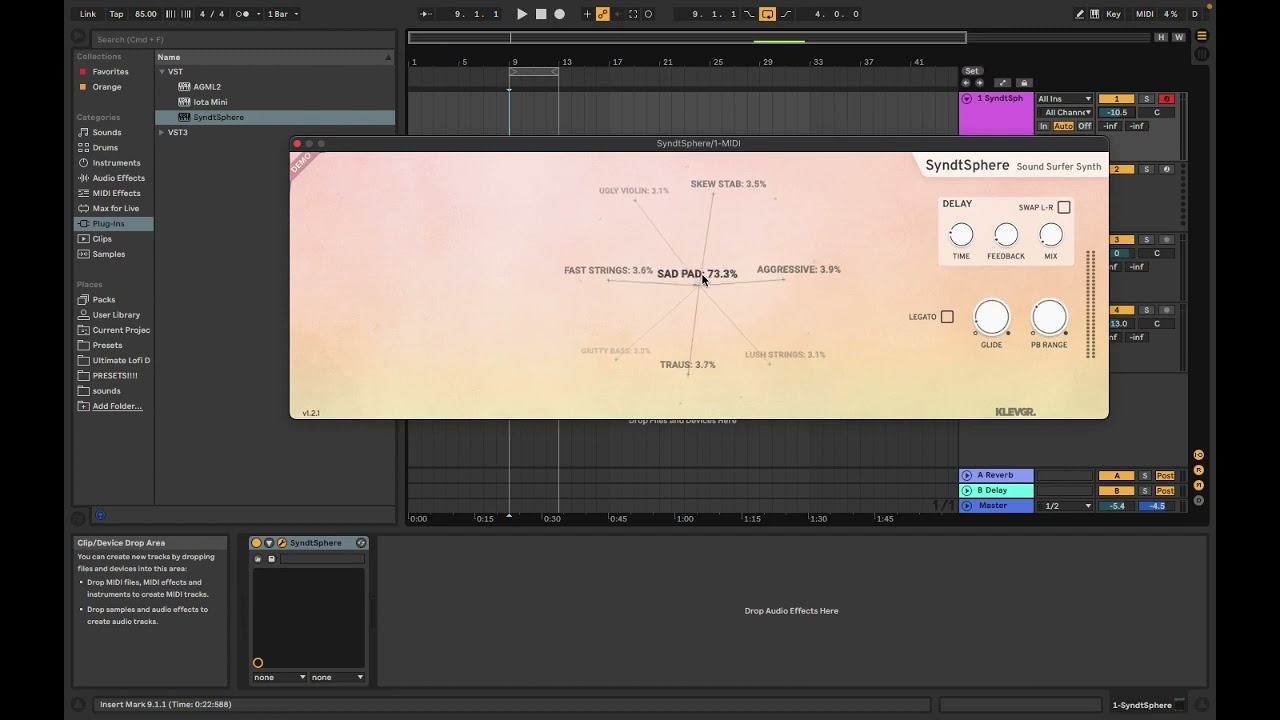Open the Instruments category

[116, 163]
